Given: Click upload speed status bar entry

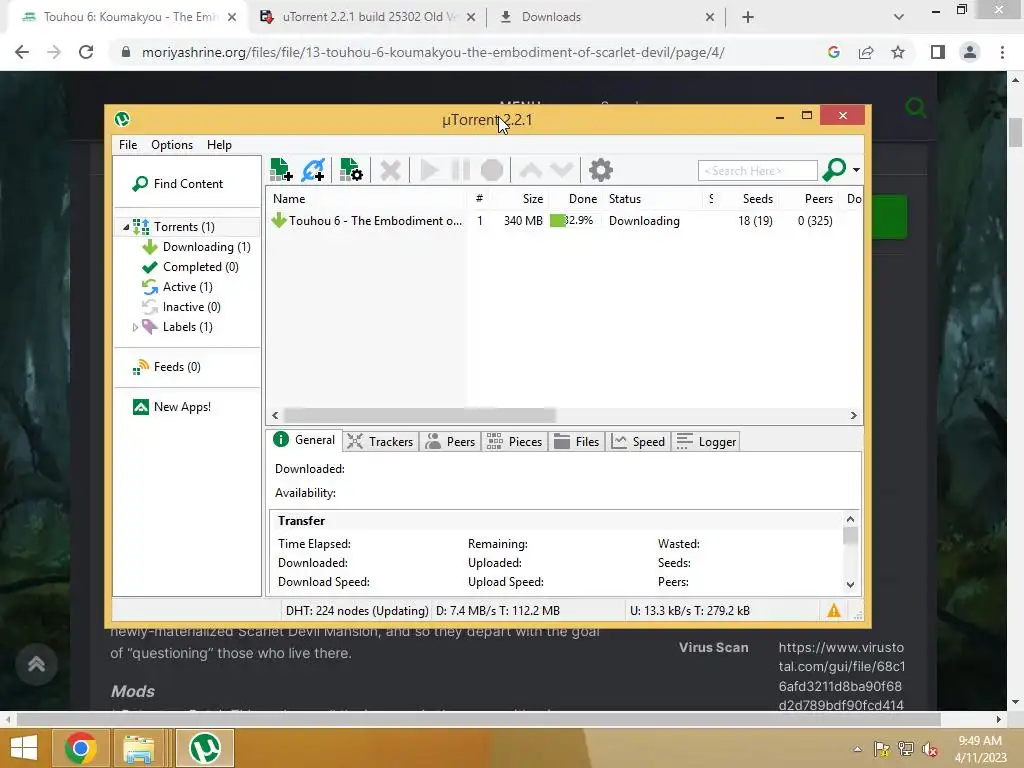Looking at the screenshot, I should (690, 611).
